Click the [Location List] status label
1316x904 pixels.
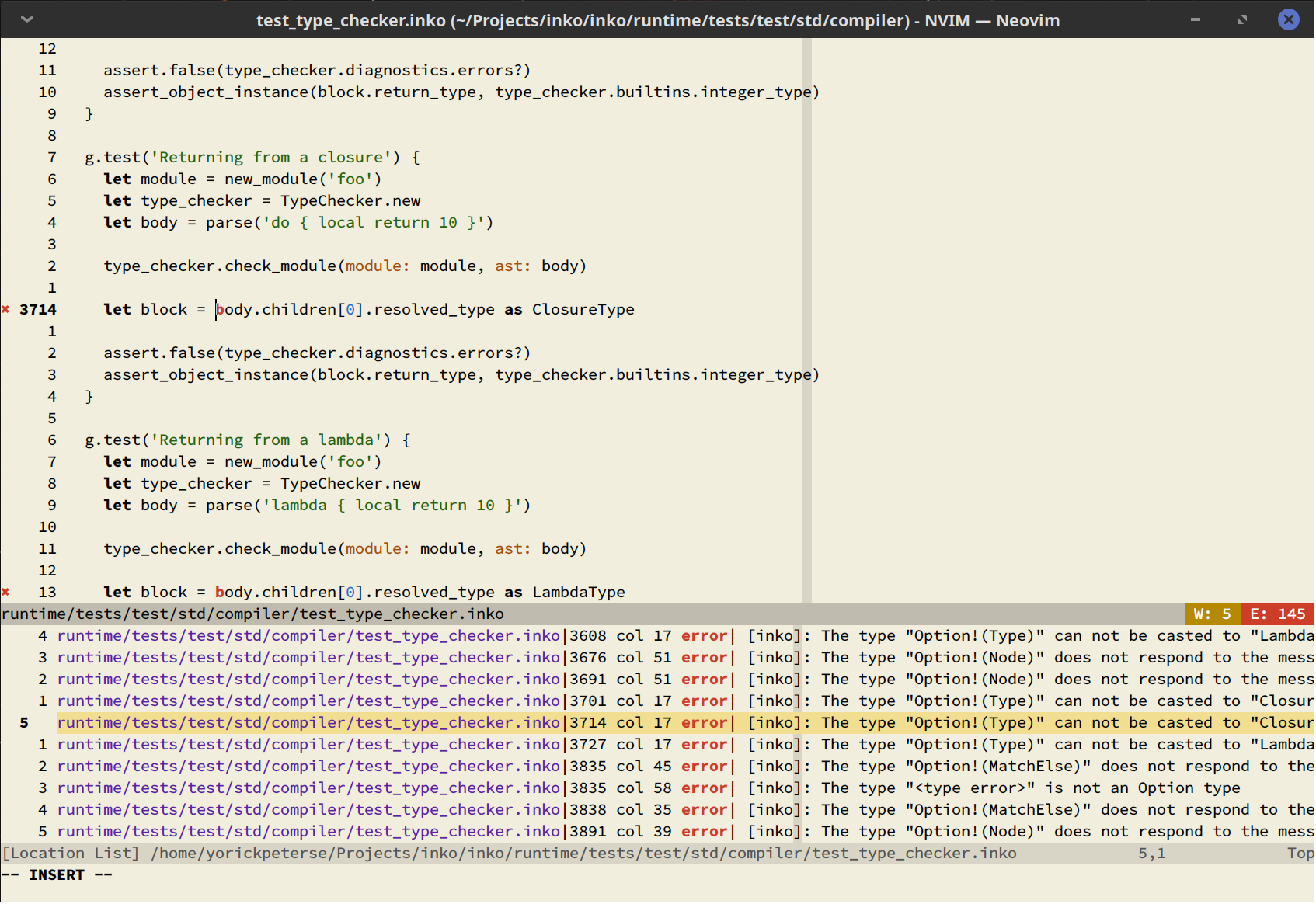(71, 854)
